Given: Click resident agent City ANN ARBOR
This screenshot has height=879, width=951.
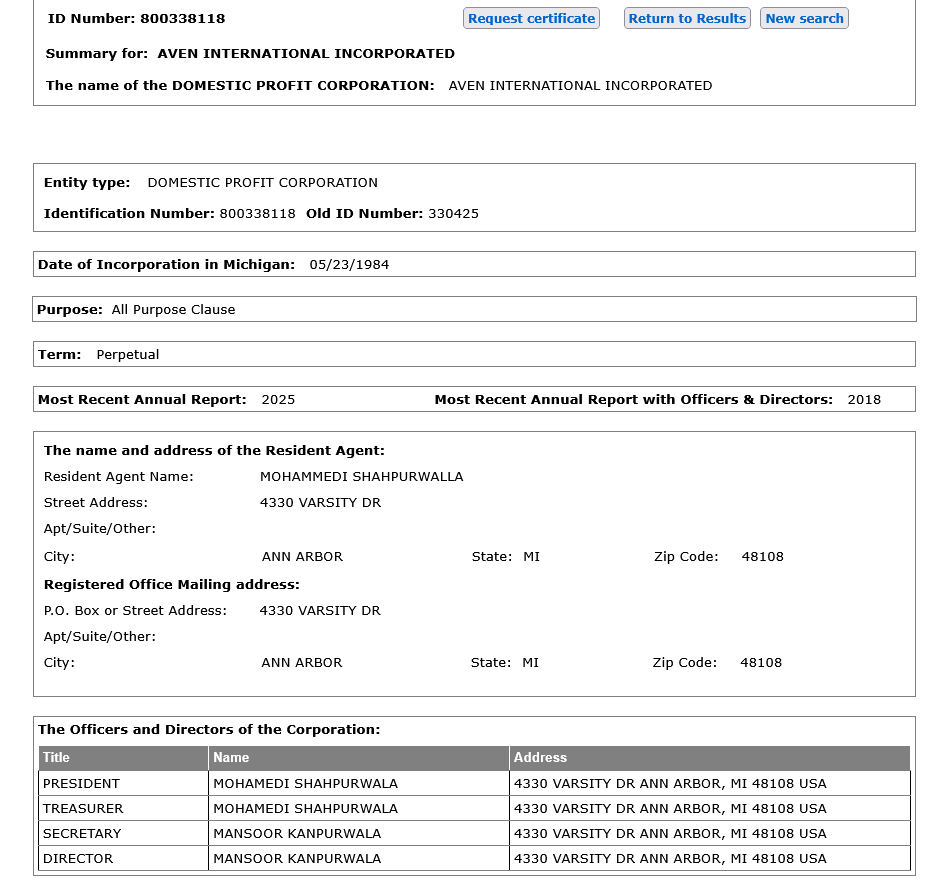Looking at the screenshot, I should (x=303, y=556).
